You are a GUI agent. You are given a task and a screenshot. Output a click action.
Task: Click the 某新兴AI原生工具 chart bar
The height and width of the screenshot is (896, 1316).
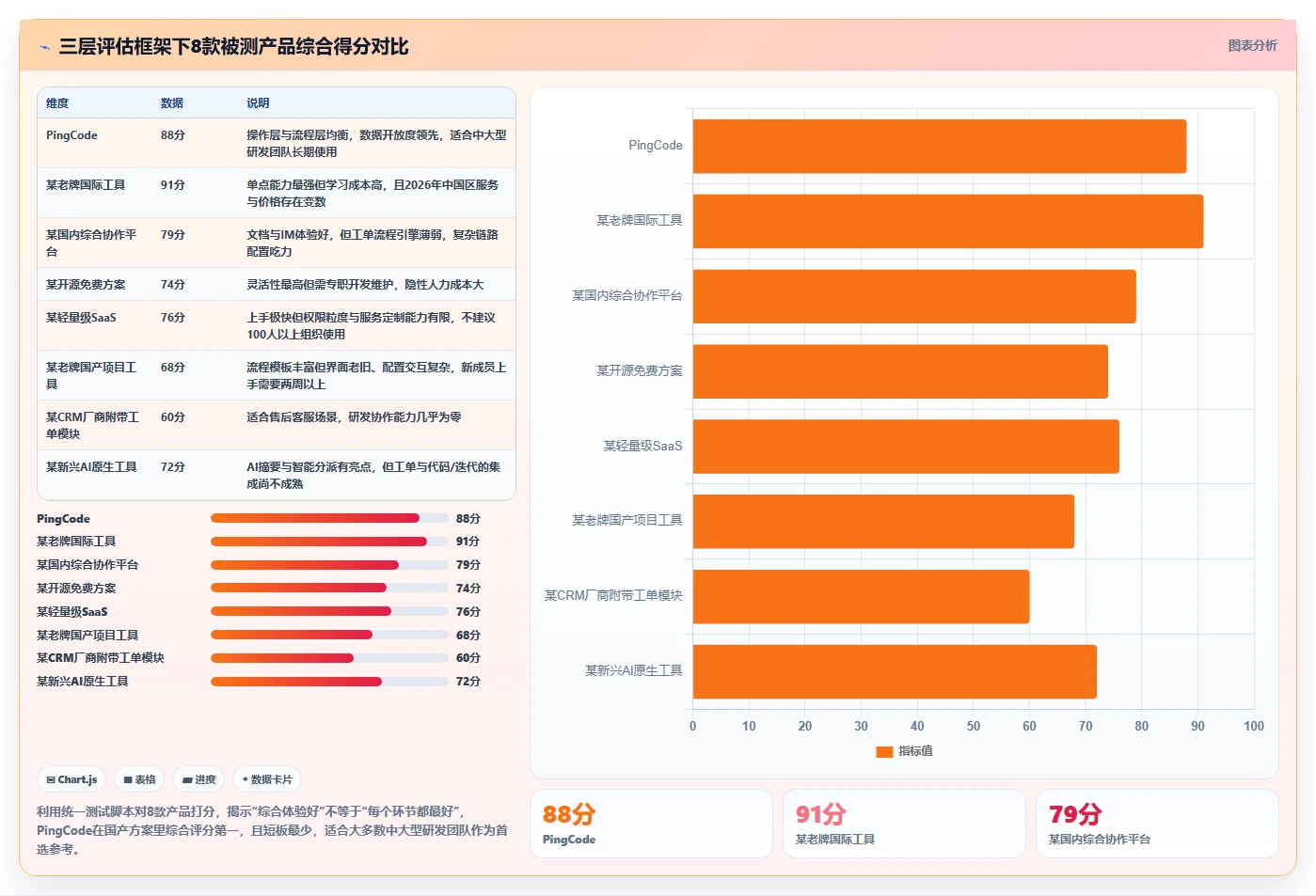click(x=895, y=671)
